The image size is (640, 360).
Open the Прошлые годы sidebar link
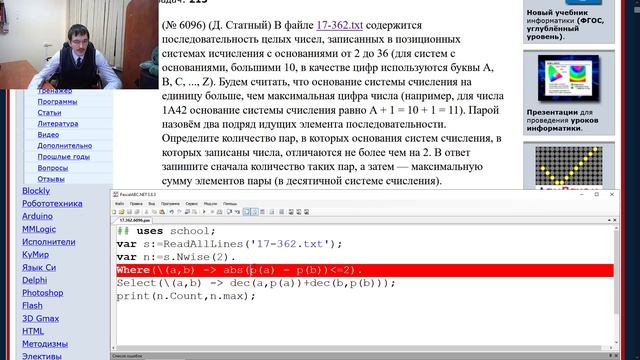[64, 157]
